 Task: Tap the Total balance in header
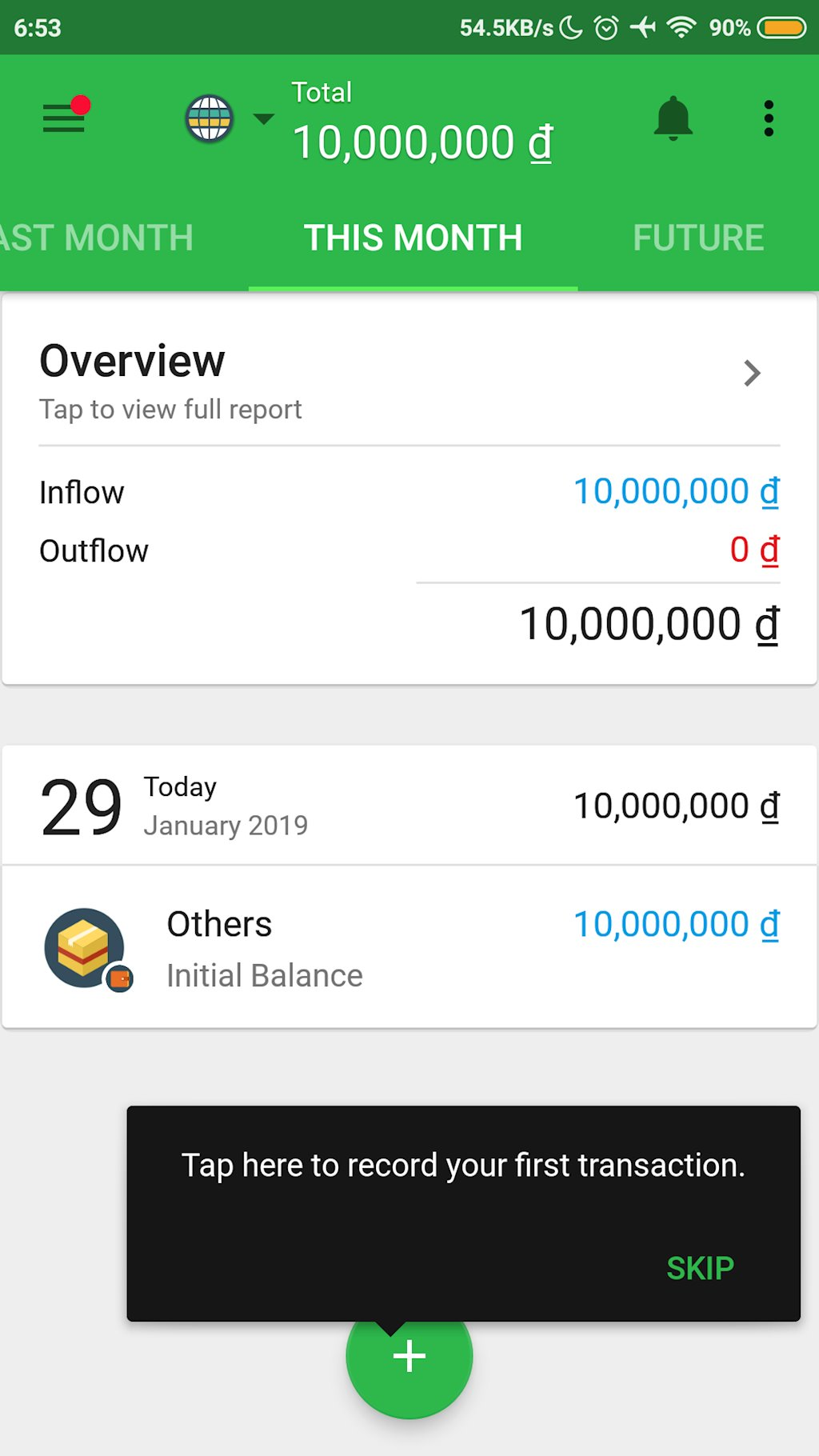(x=423, y=142)
